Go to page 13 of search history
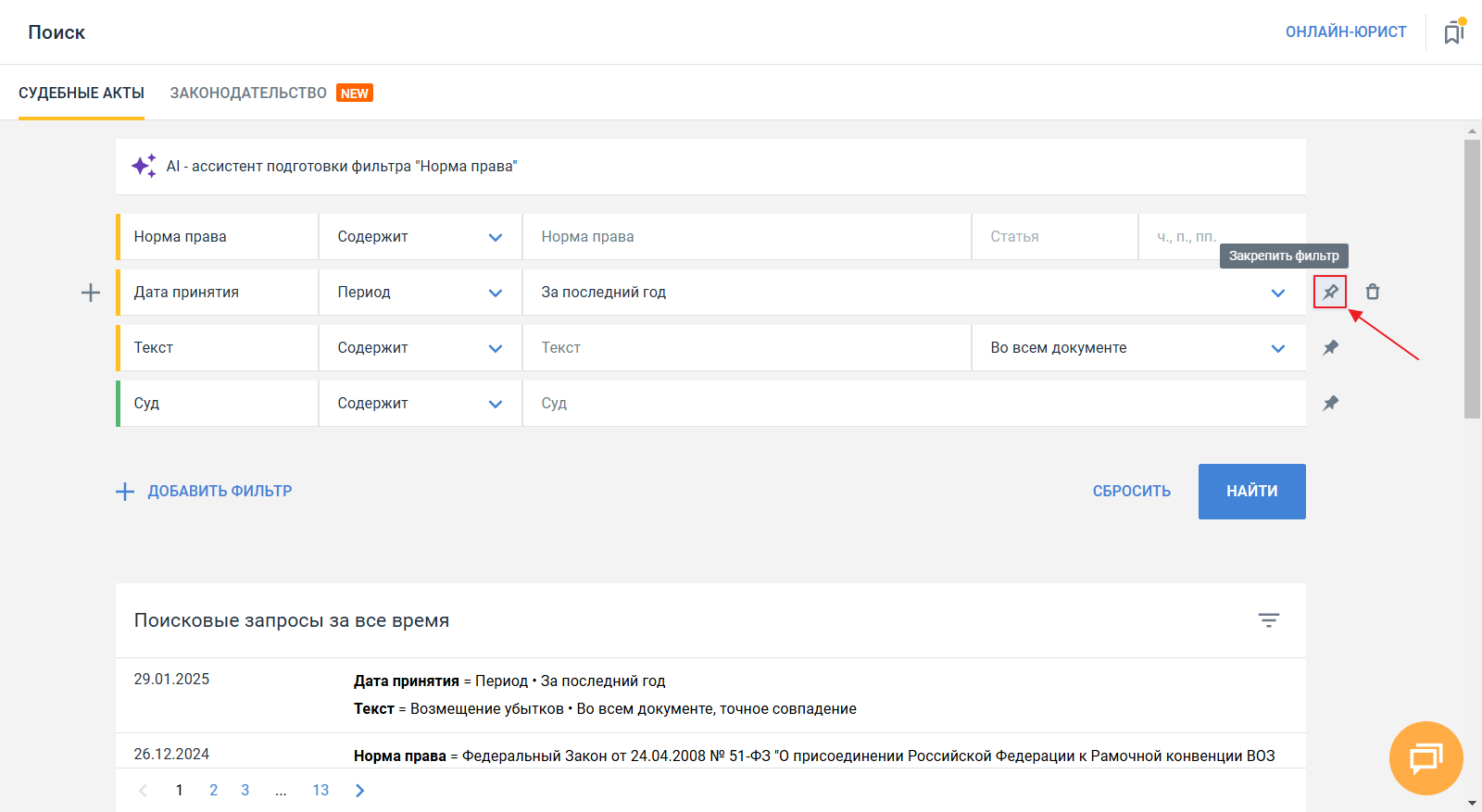The width and height of the screenshot is (1482, 812). tap(320, 790)
